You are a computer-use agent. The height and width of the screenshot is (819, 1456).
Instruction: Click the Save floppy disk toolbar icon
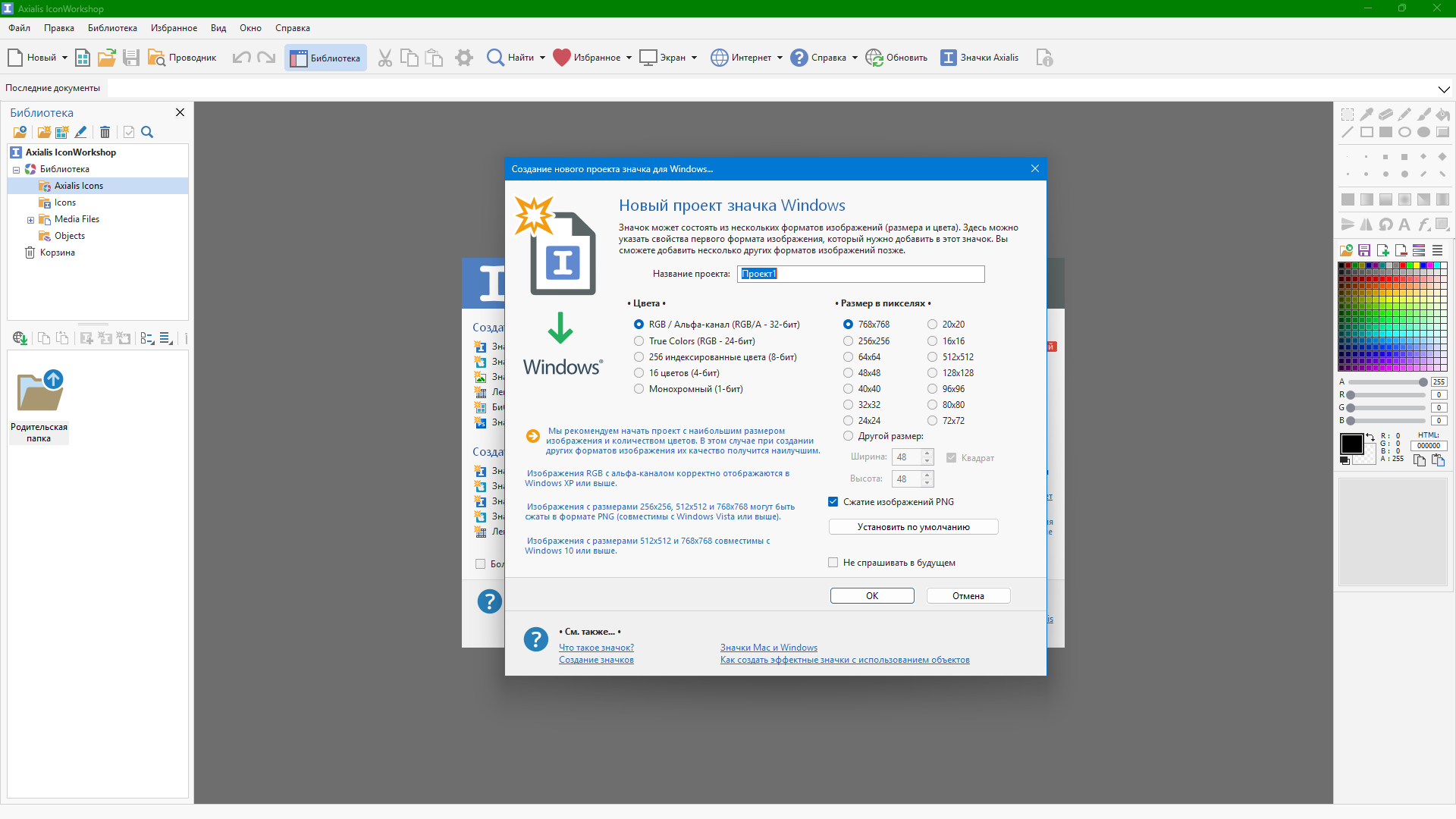point(131,58)
